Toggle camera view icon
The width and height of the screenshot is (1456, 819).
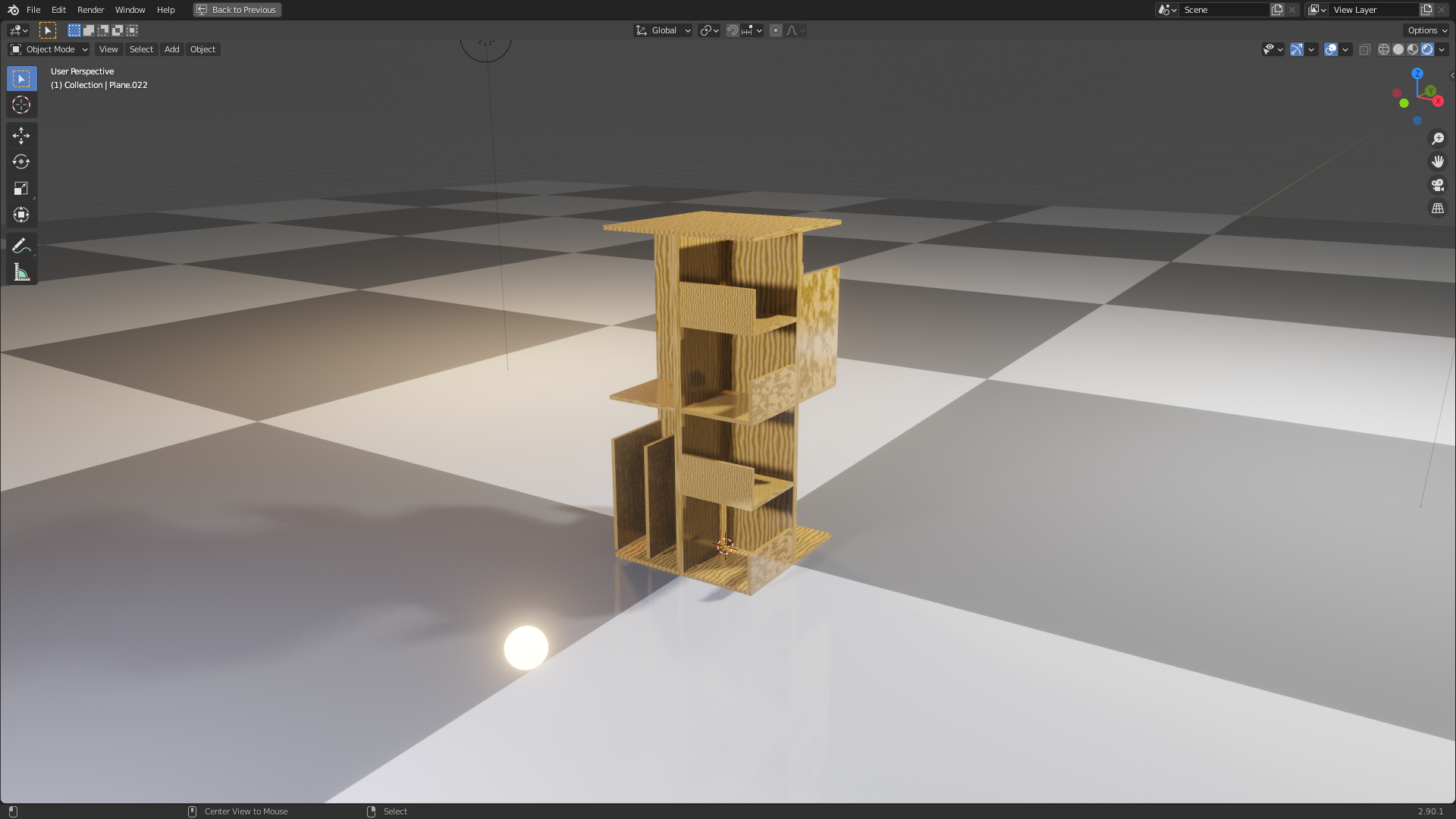point(1437,185)
